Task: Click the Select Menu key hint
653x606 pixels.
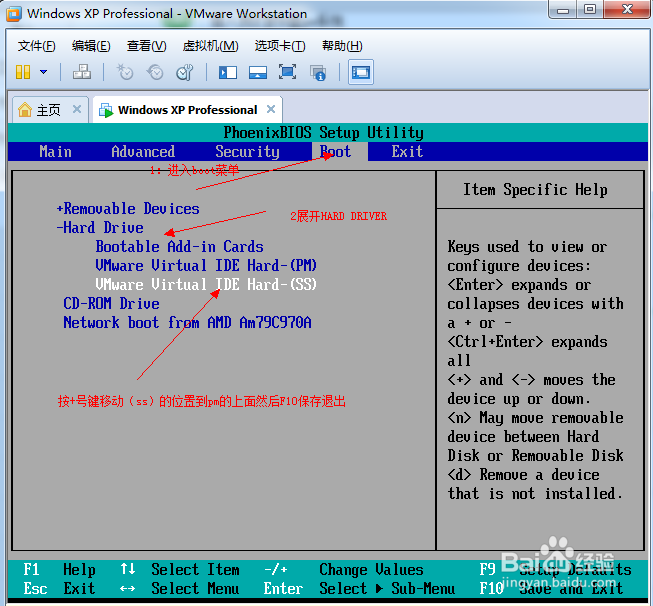Action: pos(179,589)
